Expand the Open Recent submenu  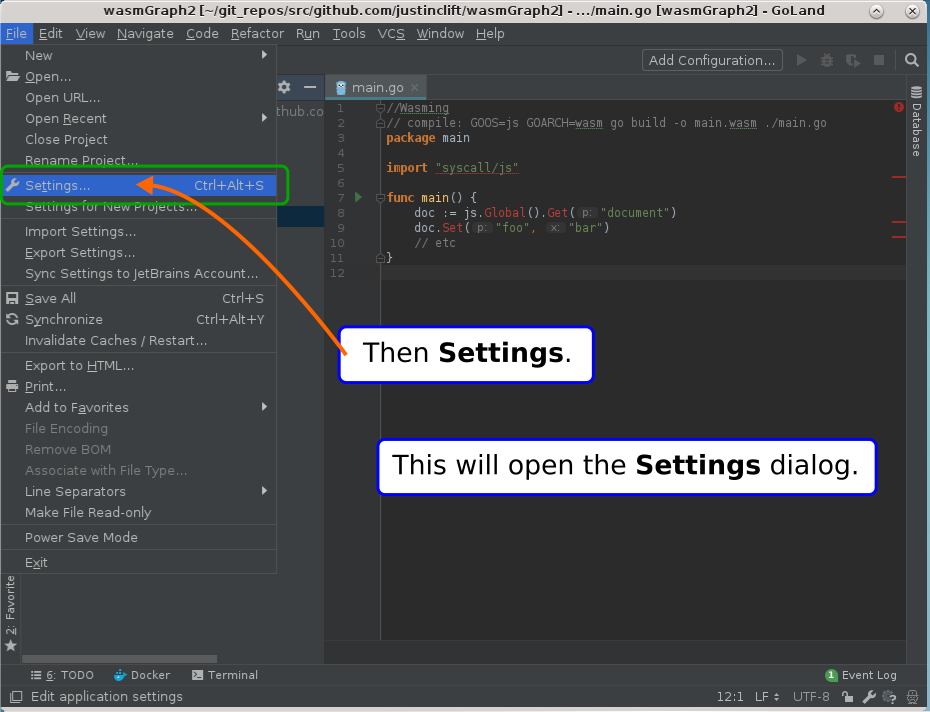(x=139, y=119)
